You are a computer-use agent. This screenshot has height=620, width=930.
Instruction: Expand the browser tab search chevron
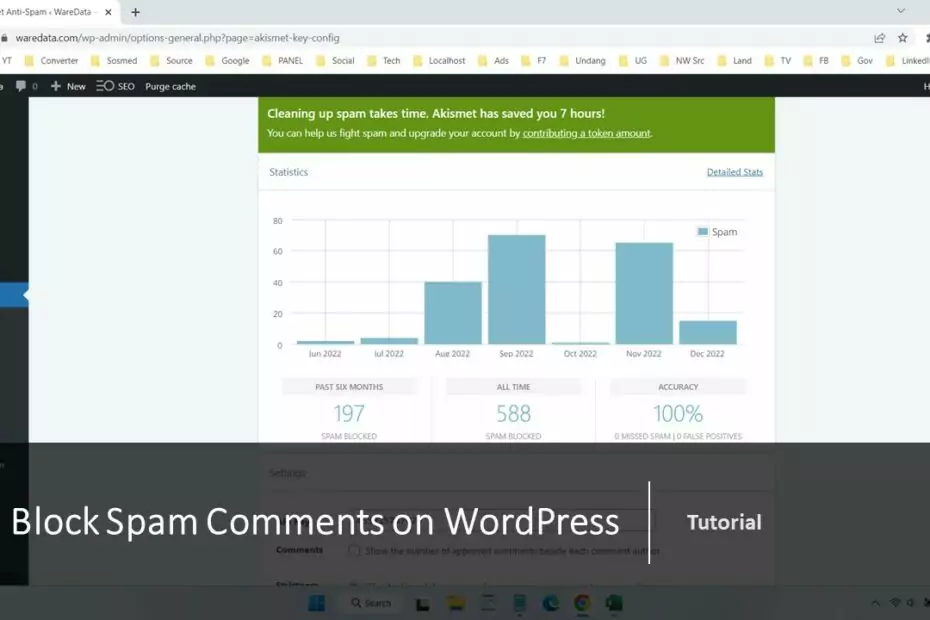pyautogui.click(x=904, y=12)
